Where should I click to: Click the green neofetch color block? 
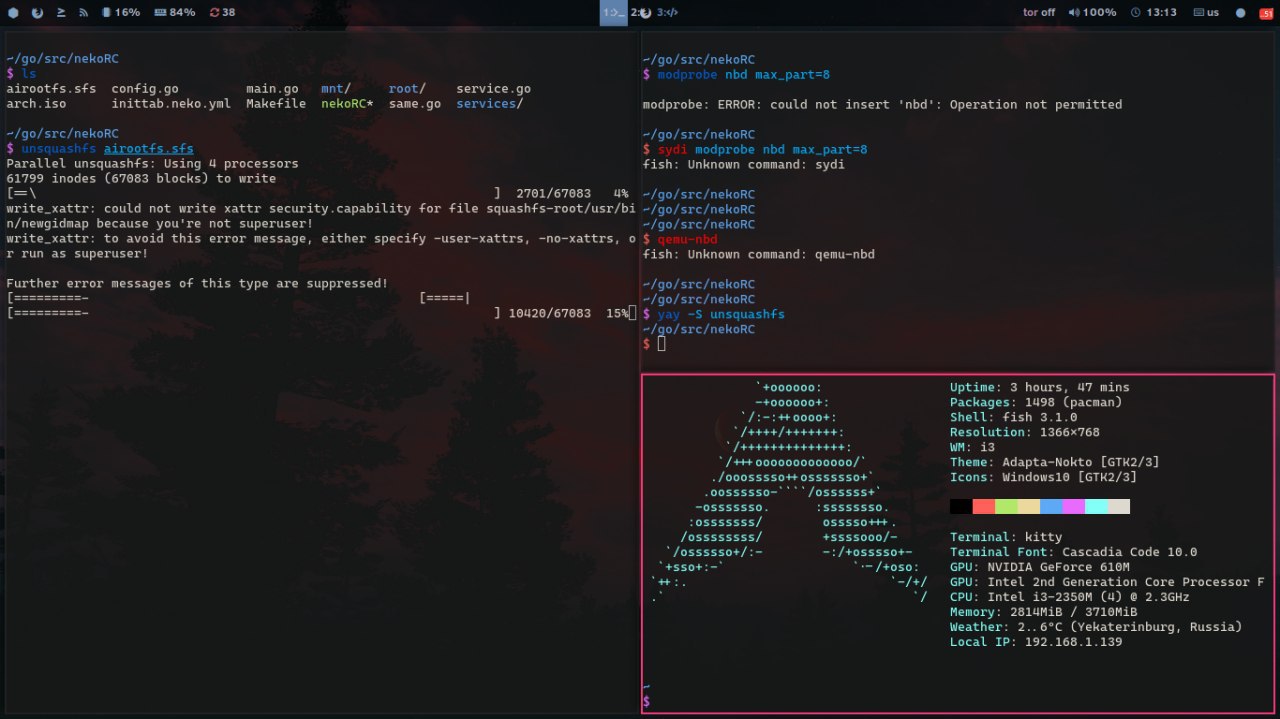[x=1006, y=507]
